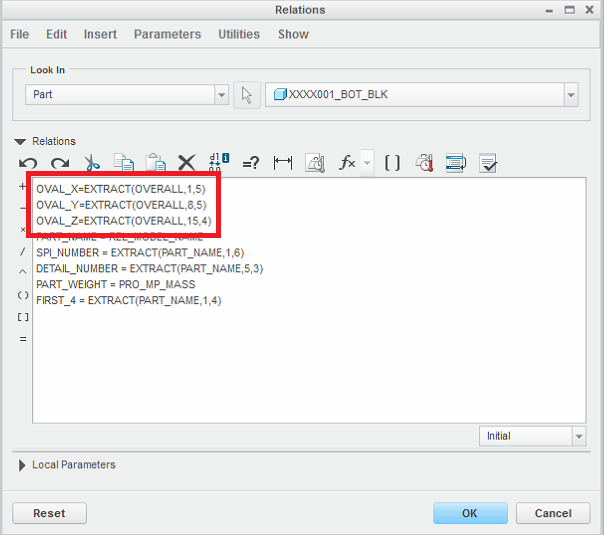Insert function with fx icon
This screenshot has height=535, width=604.
(x=347, y=163)
